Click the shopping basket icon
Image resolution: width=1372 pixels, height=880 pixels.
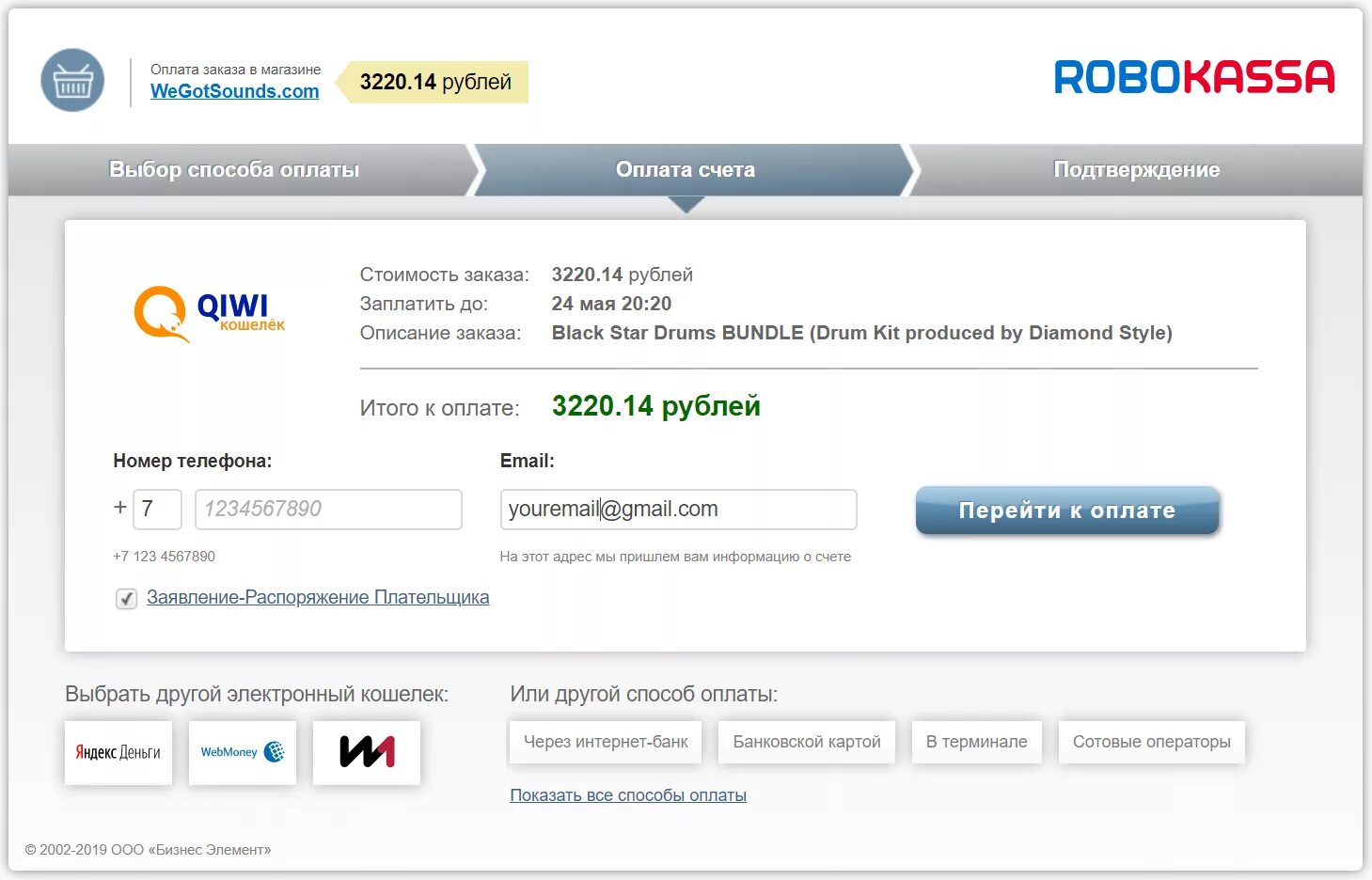coord(72,80)
